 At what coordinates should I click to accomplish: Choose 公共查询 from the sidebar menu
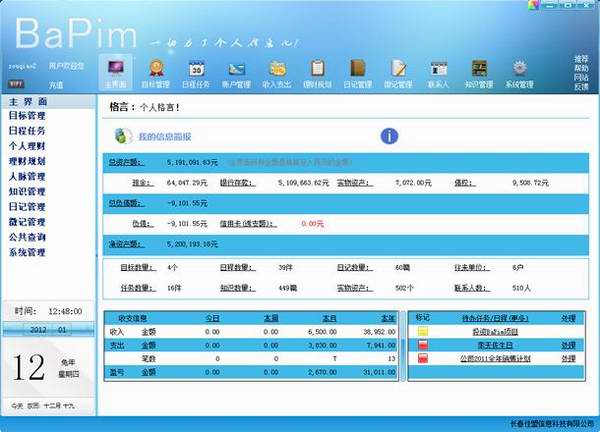(28, 237)
